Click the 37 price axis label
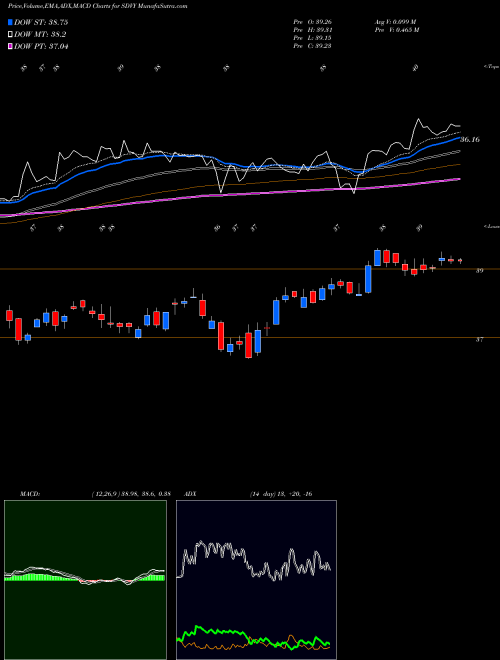The width and height of the screenshot is (500, 660). pos(479,339)
